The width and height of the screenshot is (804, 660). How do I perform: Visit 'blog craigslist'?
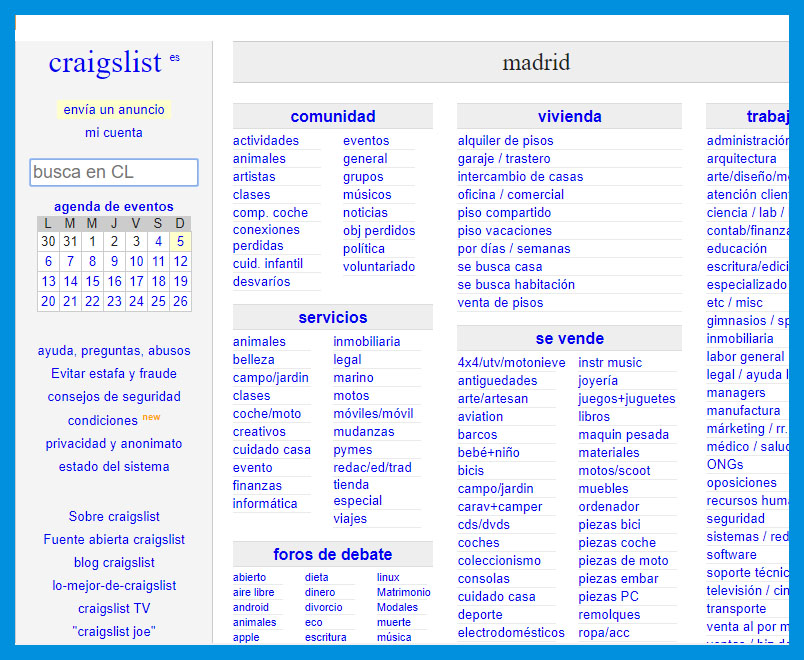tap(114, 563)
